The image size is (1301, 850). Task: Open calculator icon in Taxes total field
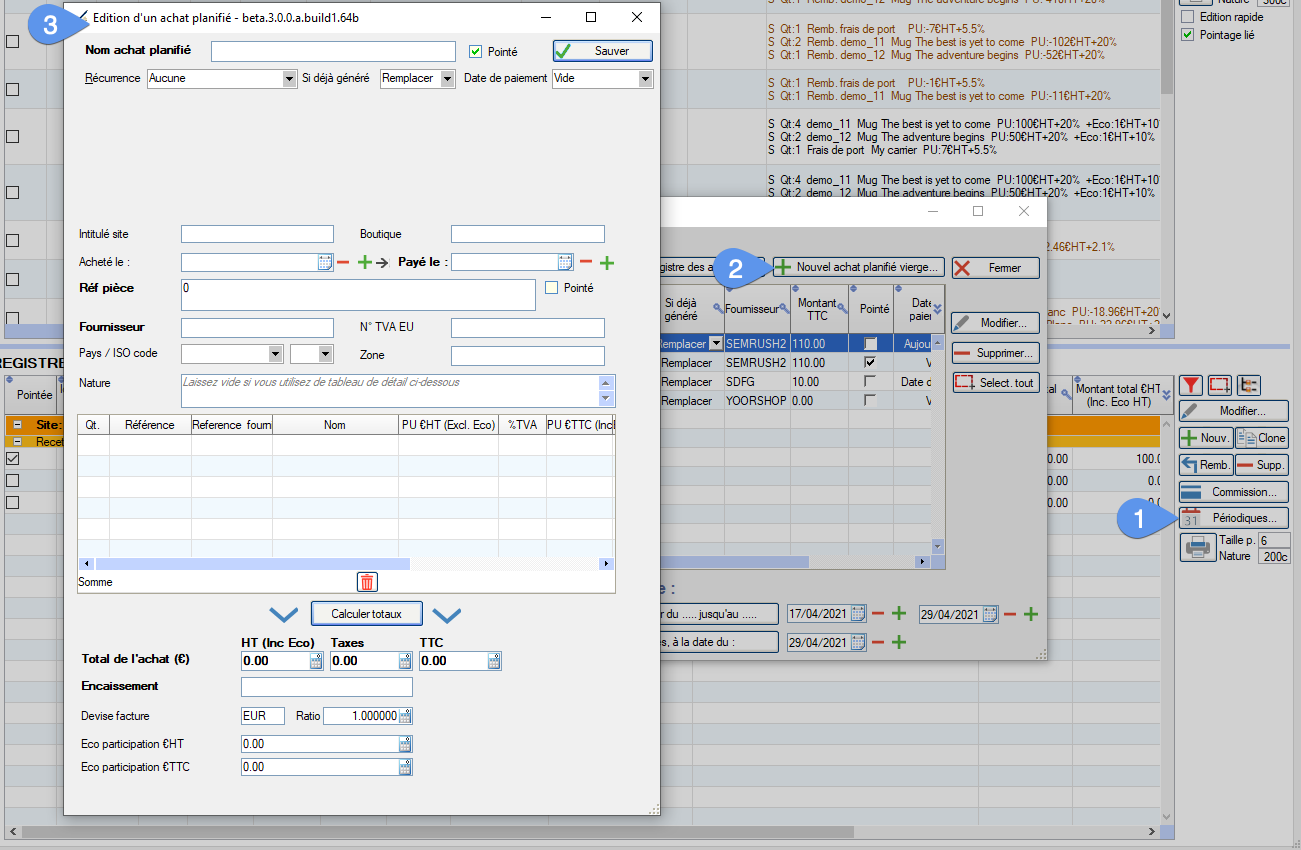[x=405, y=661]
